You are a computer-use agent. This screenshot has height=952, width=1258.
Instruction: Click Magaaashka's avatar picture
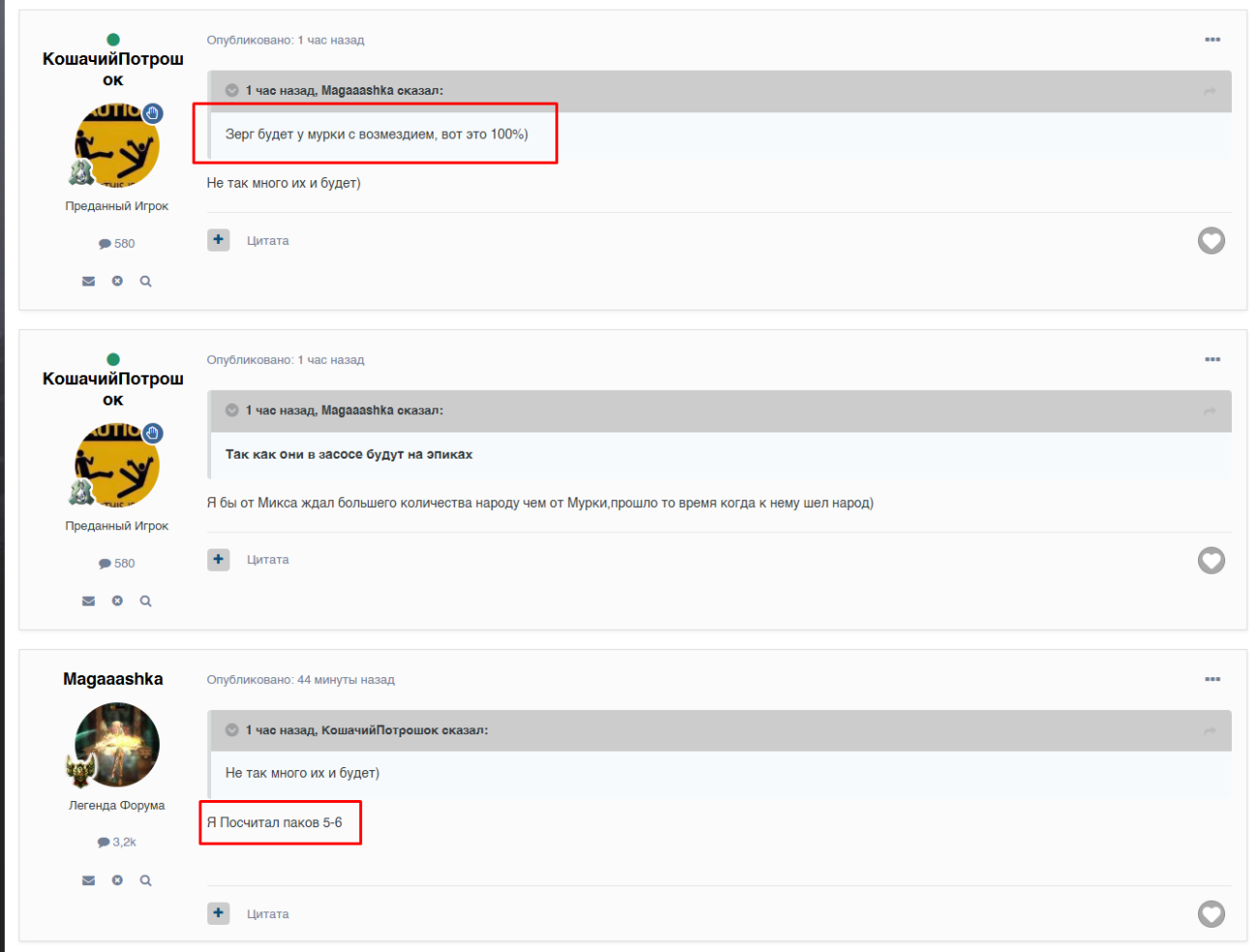(x=117, y=744)
